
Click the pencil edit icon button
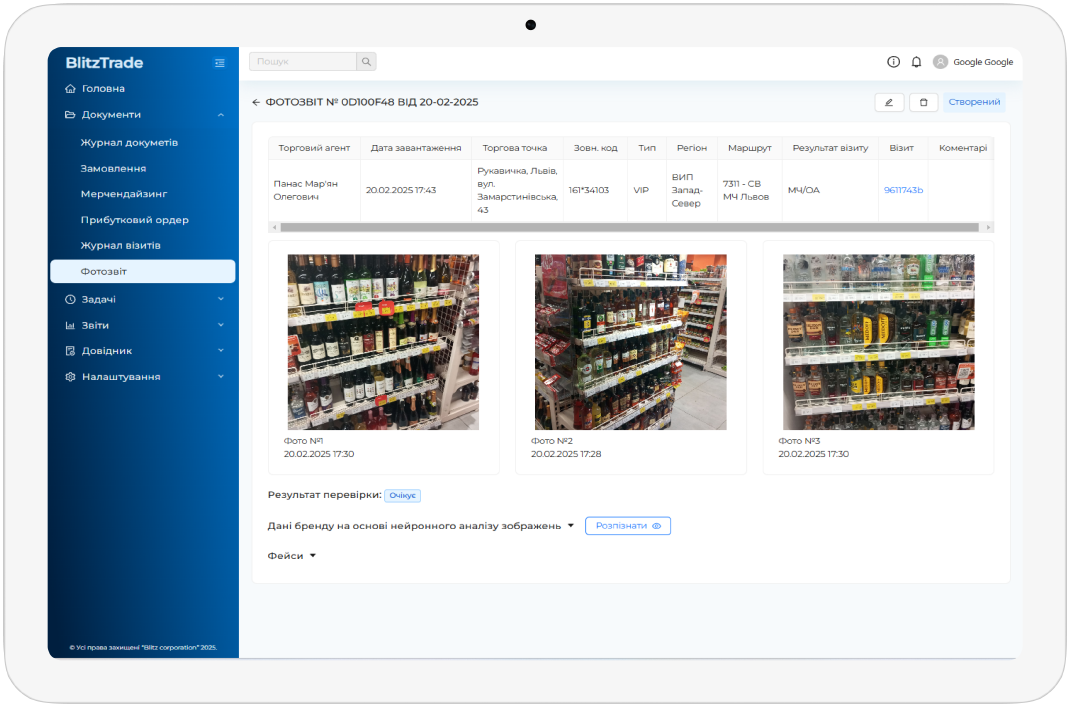tap(889, 102)
